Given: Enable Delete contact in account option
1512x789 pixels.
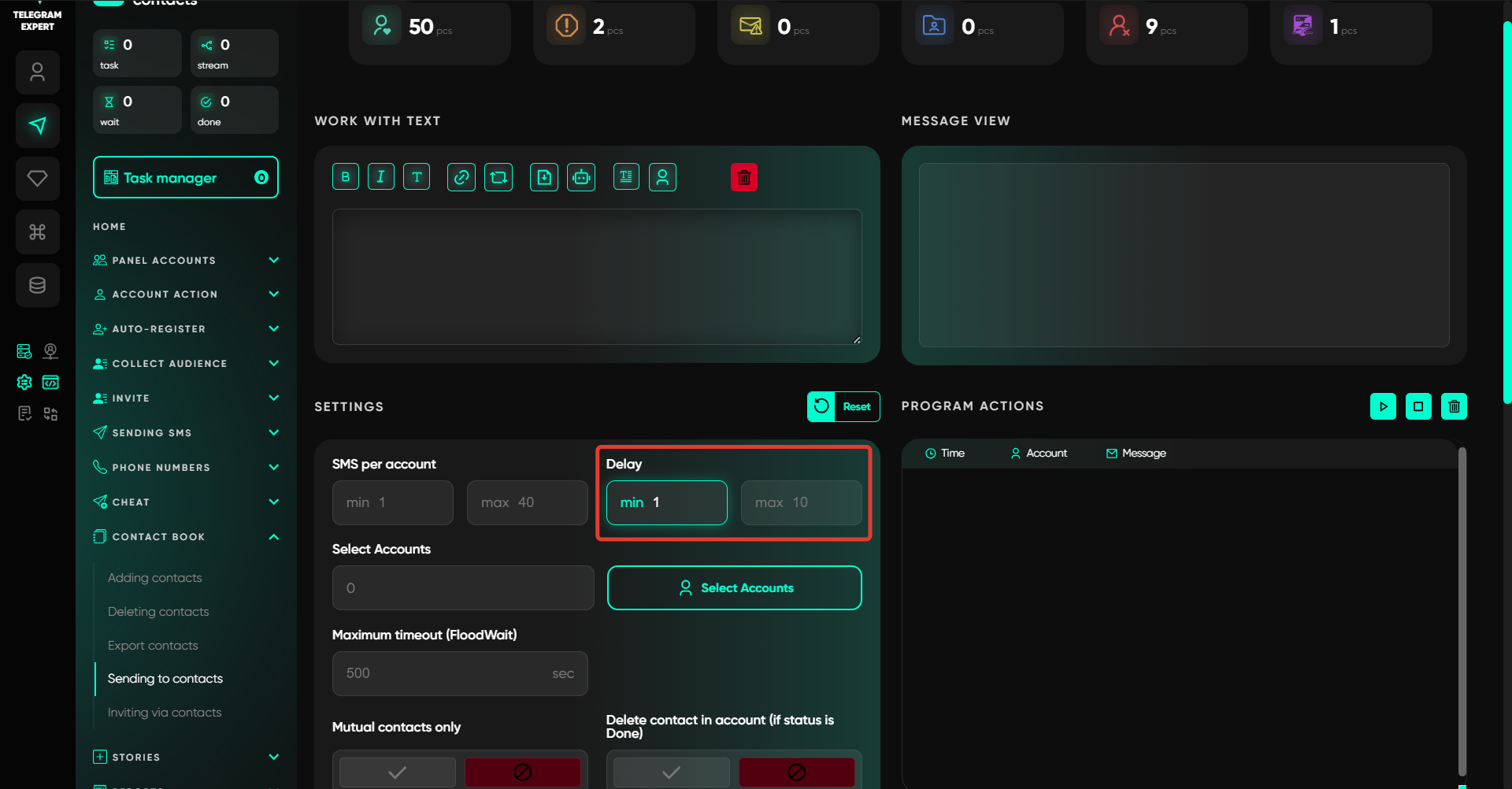Looking at the screenshot, I should tap(671, 772).
